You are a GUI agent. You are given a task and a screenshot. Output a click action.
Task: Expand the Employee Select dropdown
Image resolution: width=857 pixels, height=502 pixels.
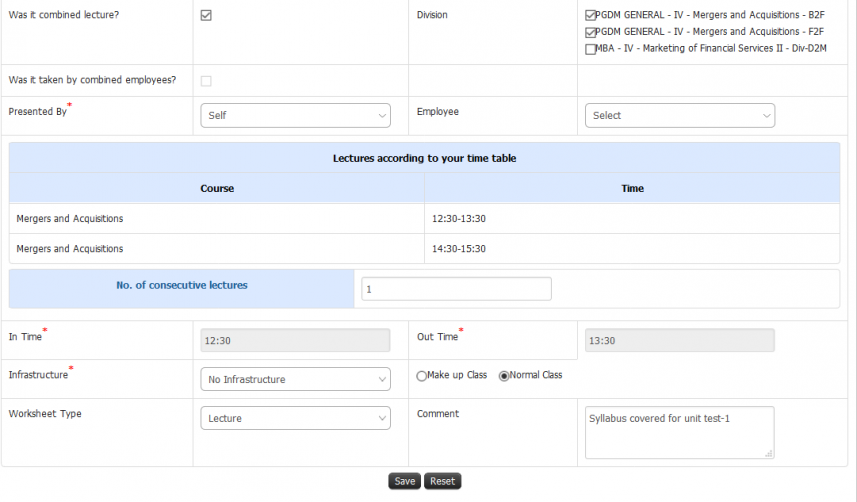[x=680, y=115]
